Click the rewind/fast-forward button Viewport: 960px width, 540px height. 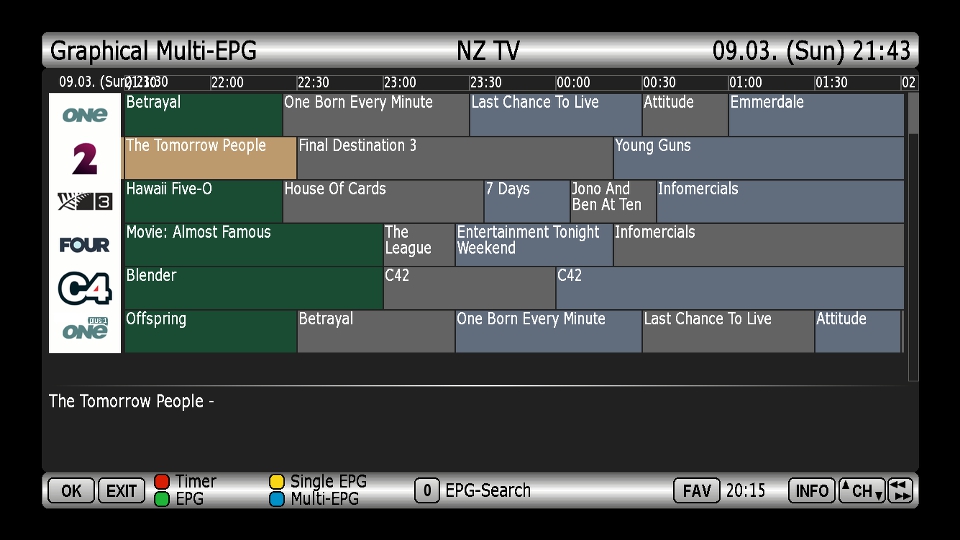[x=900, y=491]
